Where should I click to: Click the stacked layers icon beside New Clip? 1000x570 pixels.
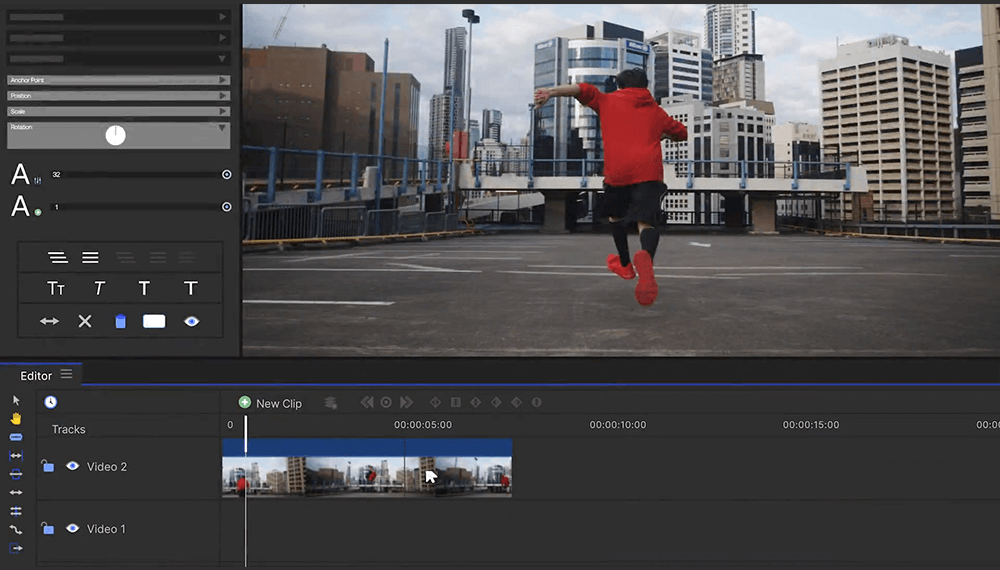point(330,403)
